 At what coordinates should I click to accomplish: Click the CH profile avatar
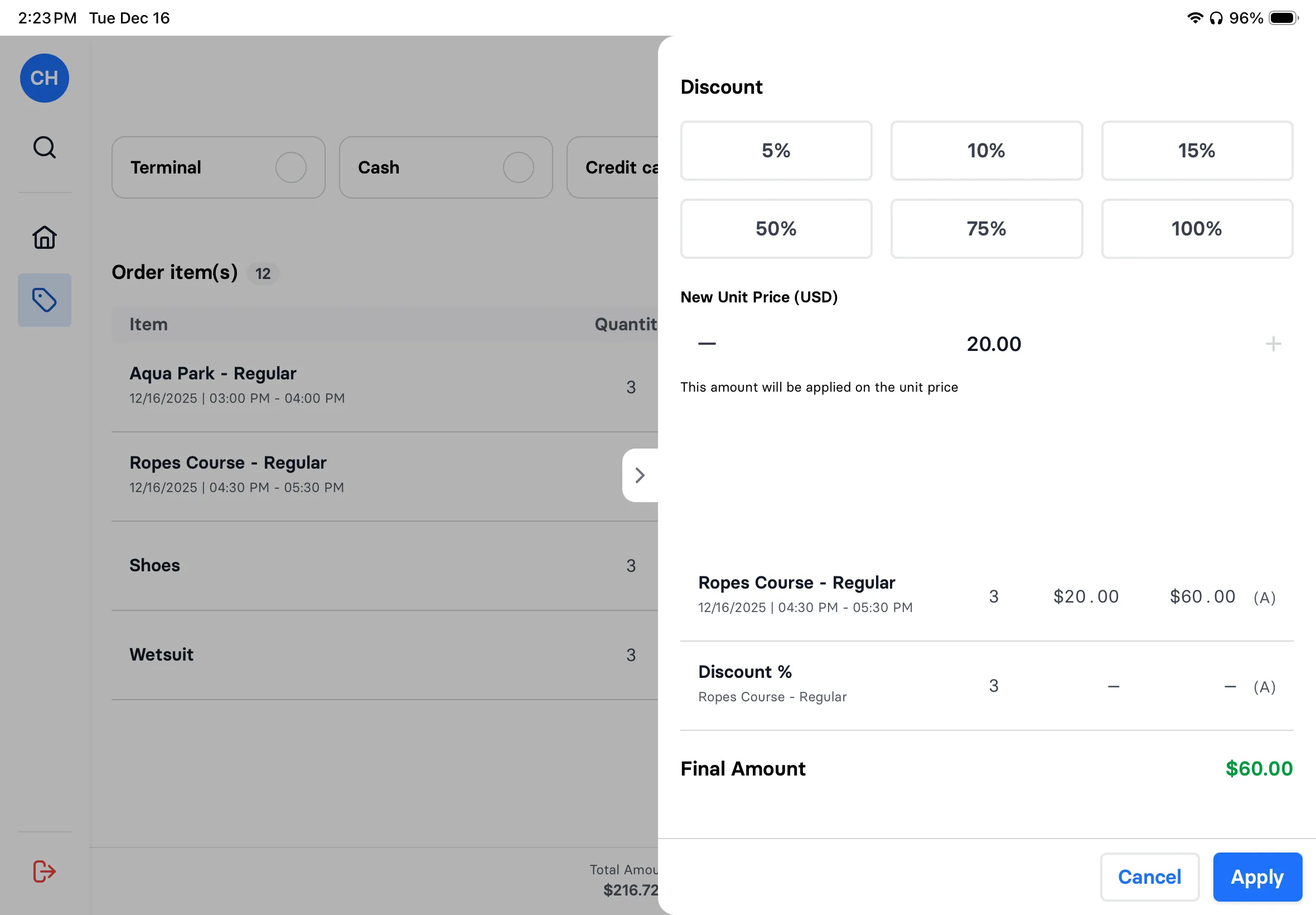[x=44, y=79]
